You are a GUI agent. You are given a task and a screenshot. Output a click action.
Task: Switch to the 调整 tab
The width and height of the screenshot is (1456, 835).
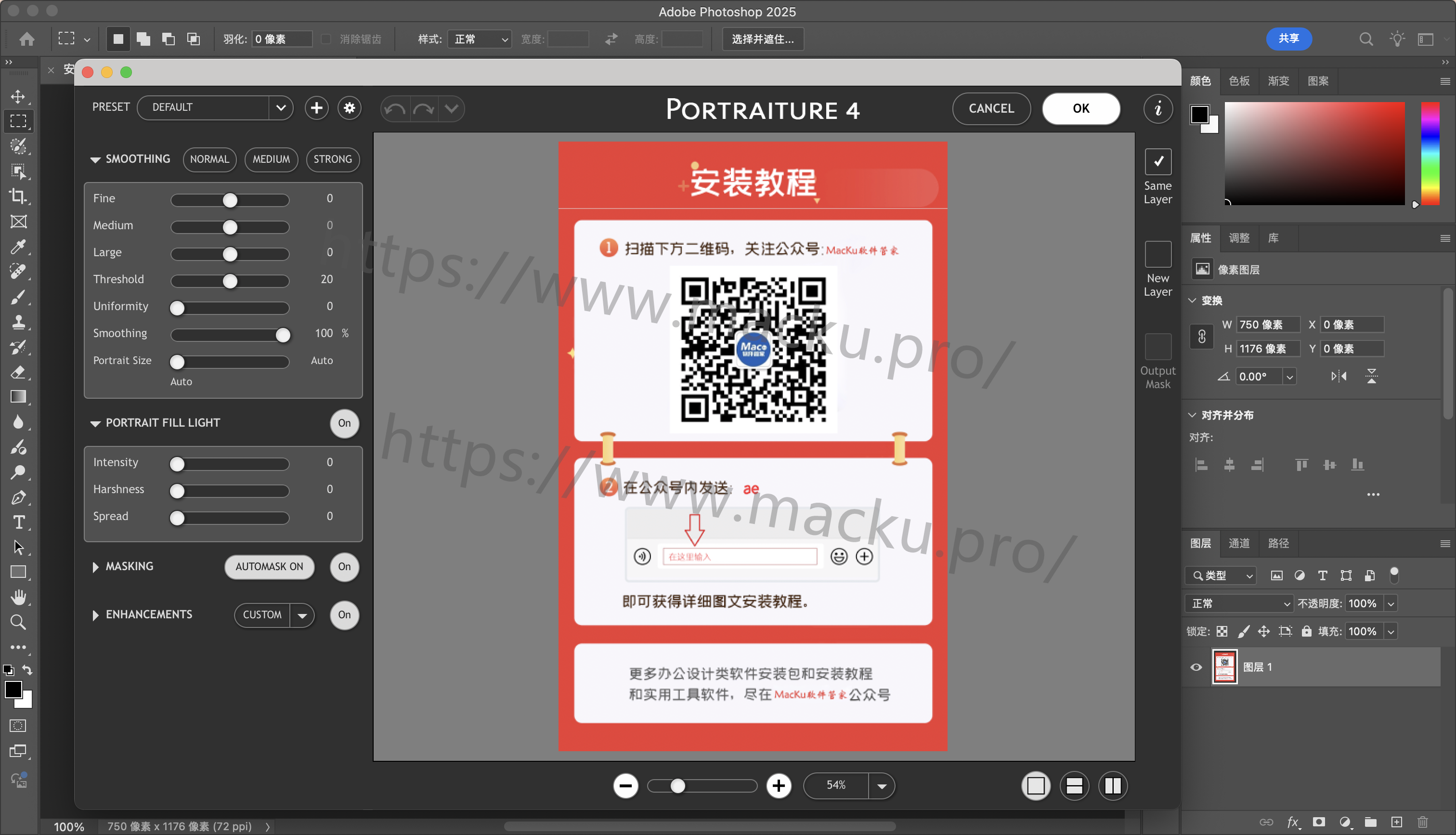1239,238
